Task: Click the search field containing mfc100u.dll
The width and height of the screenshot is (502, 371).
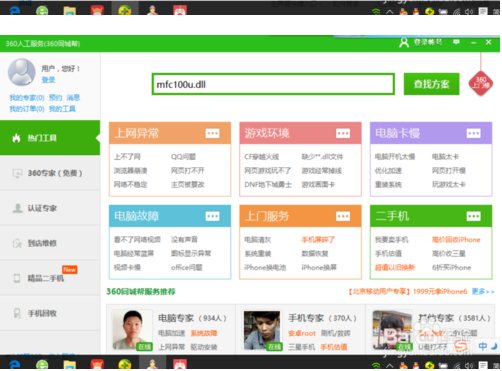Action: pyautogui.click(x=273, y=84)
